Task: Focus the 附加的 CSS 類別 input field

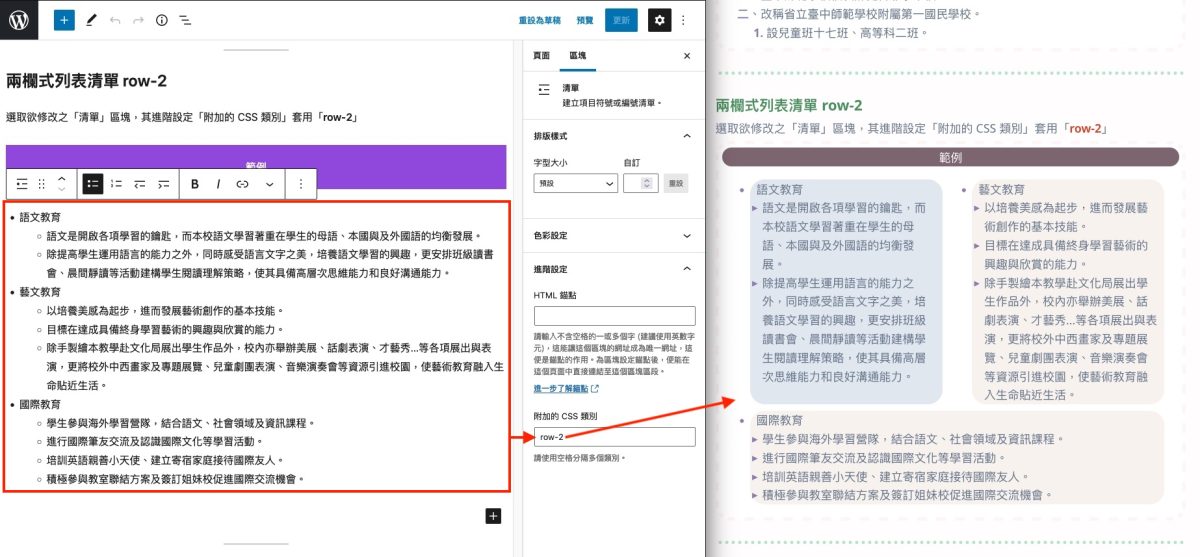Action: click(614, 437)
